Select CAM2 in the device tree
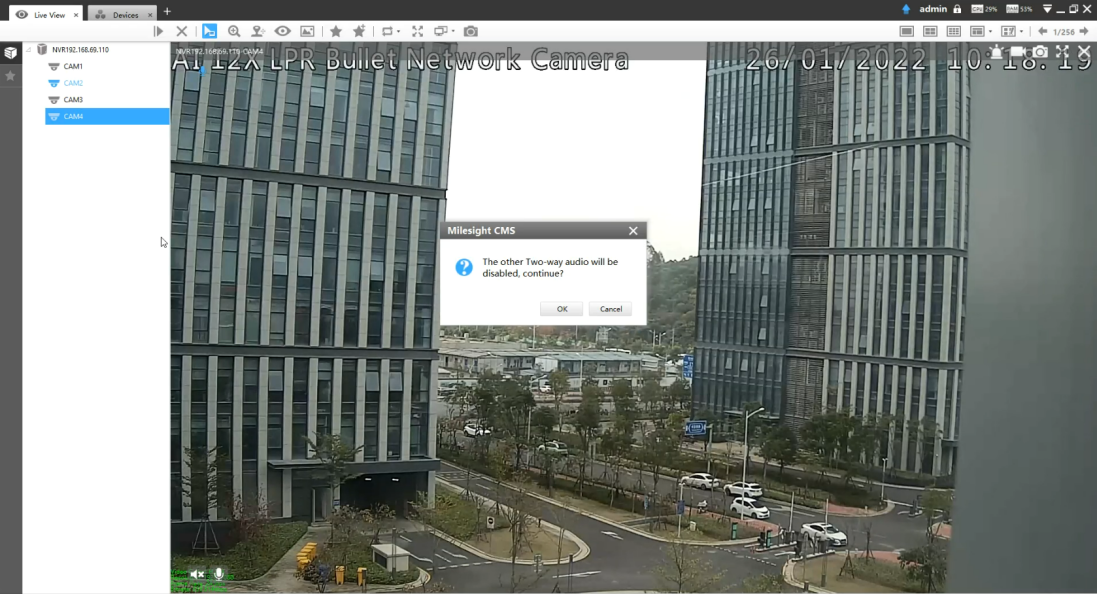1097x594 pixels. [x=73, y=83]
